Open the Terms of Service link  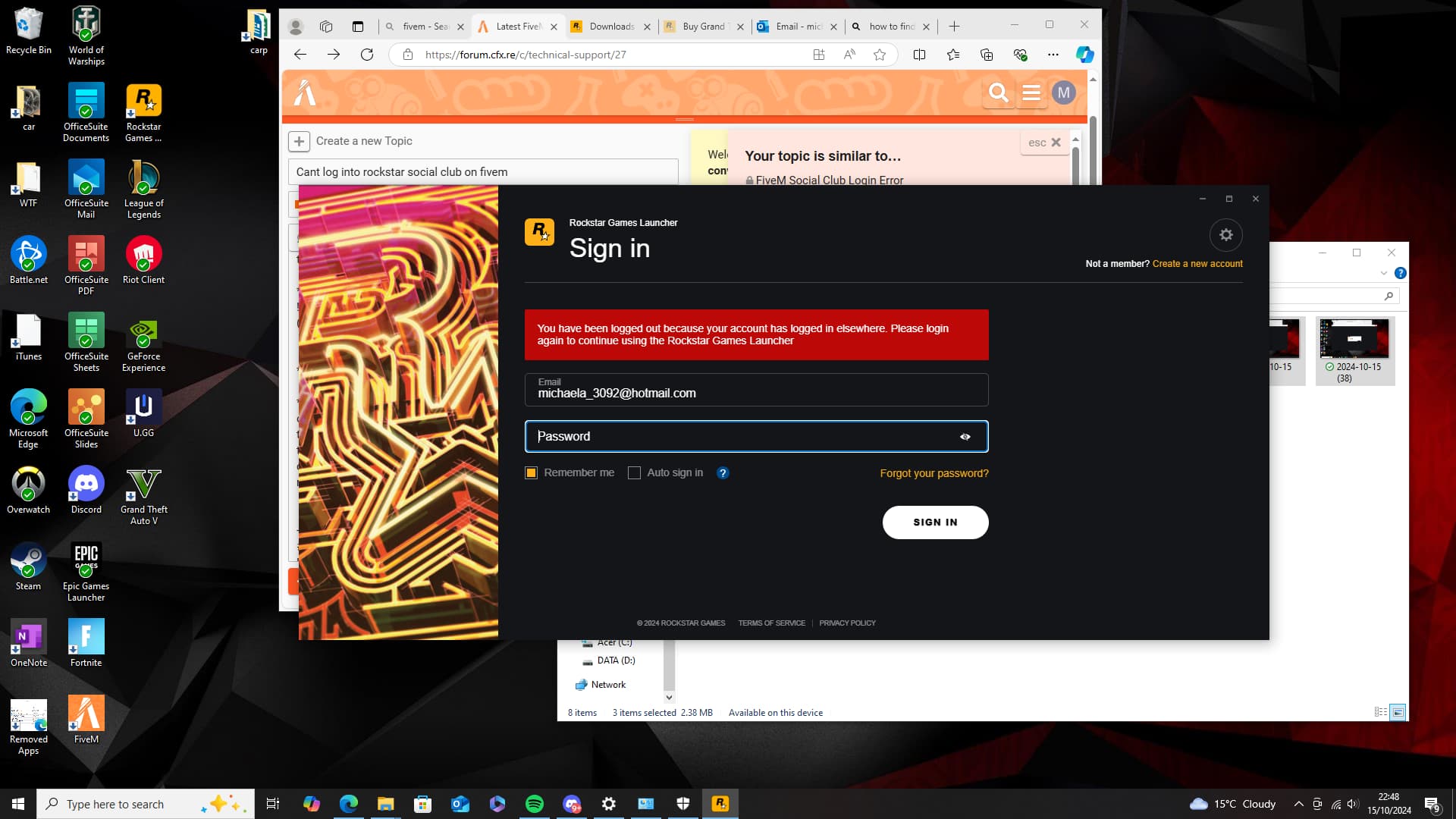tap(771, 623)
